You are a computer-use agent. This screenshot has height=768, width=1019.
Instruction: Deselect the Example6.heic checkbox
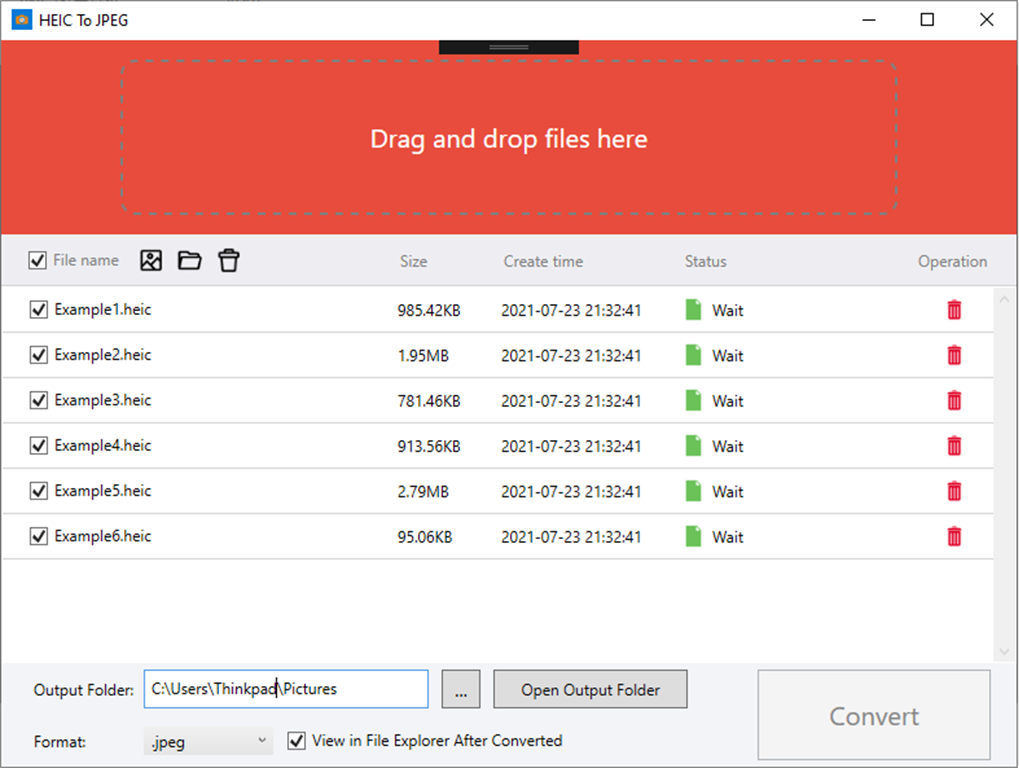pyautogui.click(x=39, y=536)
